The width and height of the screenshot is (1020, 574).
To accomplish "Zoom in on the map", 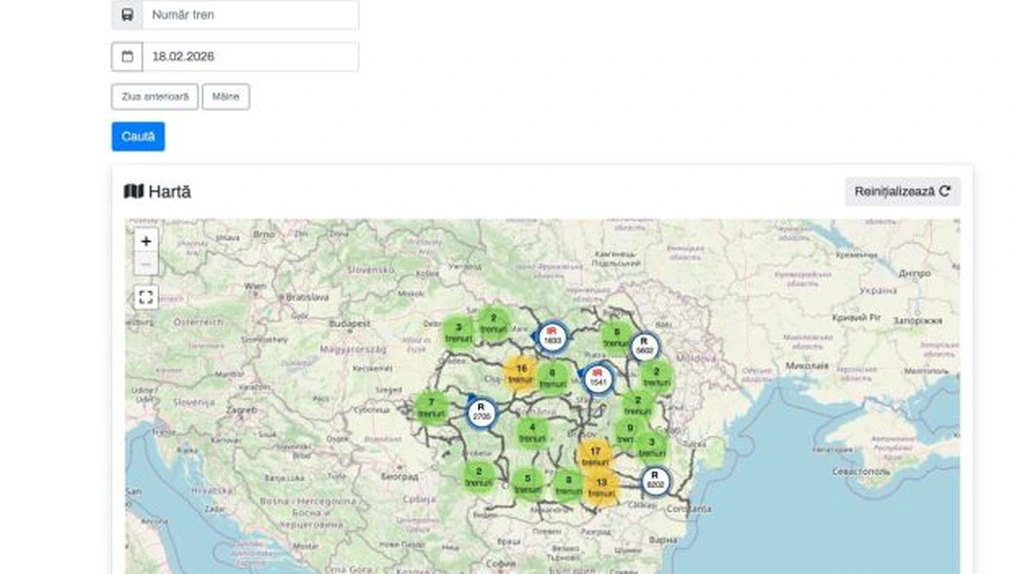I will coord(146,241).
